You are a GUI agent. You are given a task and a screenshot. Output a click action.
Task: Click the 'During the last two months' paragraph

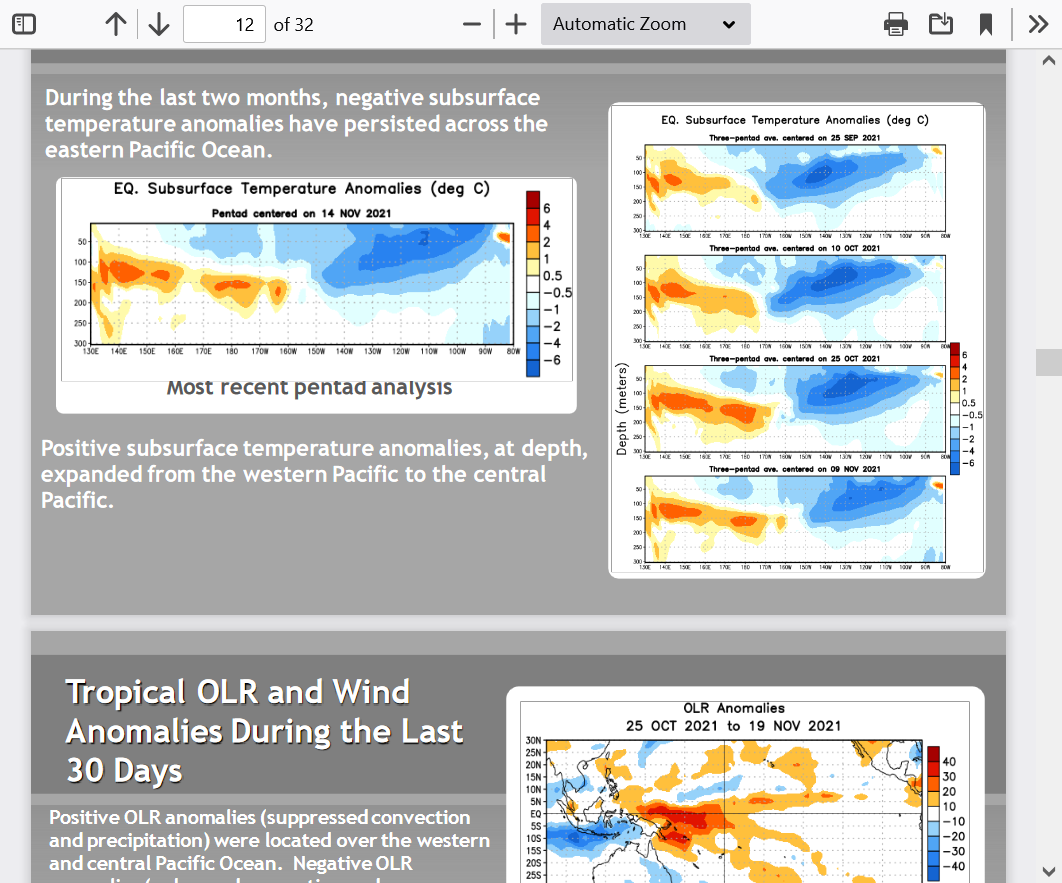[296, 123]
